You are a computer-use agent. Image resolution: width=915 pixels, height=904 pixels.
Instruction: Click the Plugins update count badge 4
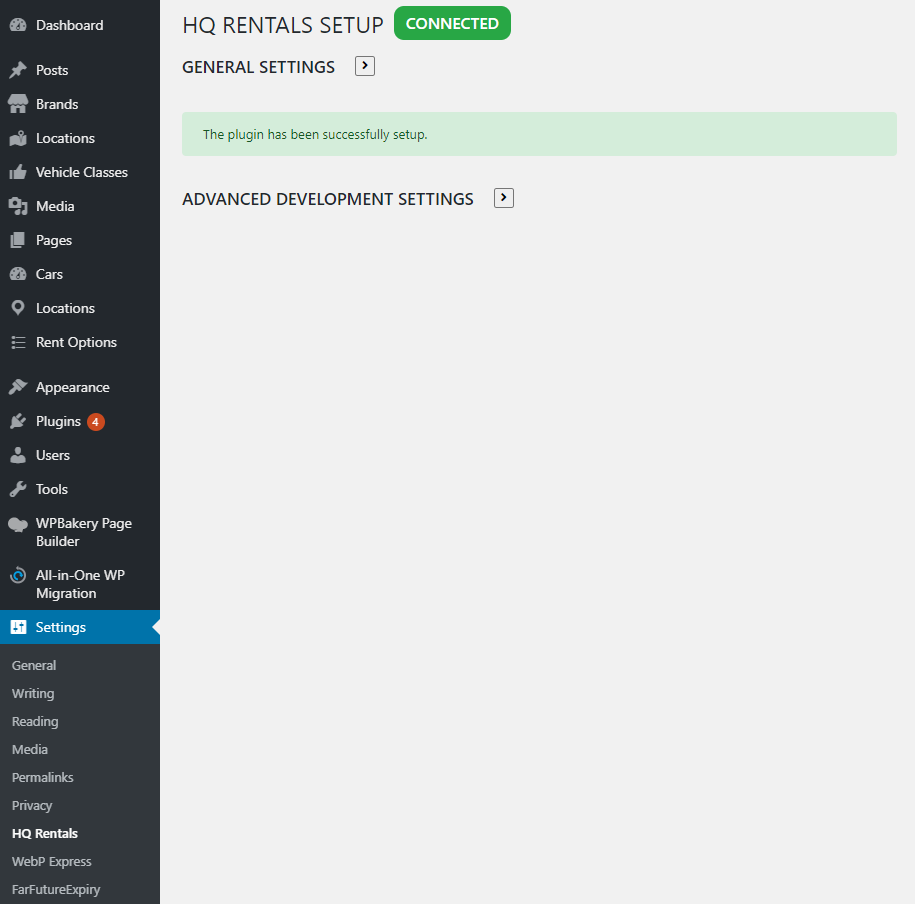(96, 421)
